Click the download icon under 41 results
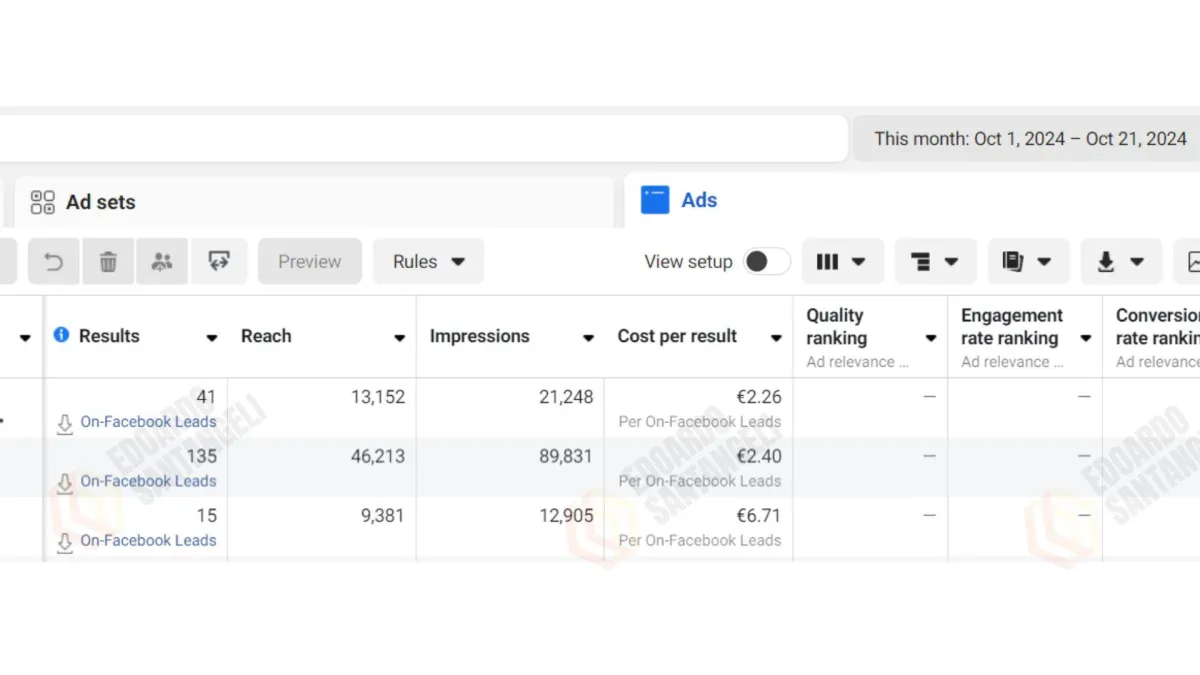The width and height of the screenshot is (1200, 675). (x=65, y=423)
